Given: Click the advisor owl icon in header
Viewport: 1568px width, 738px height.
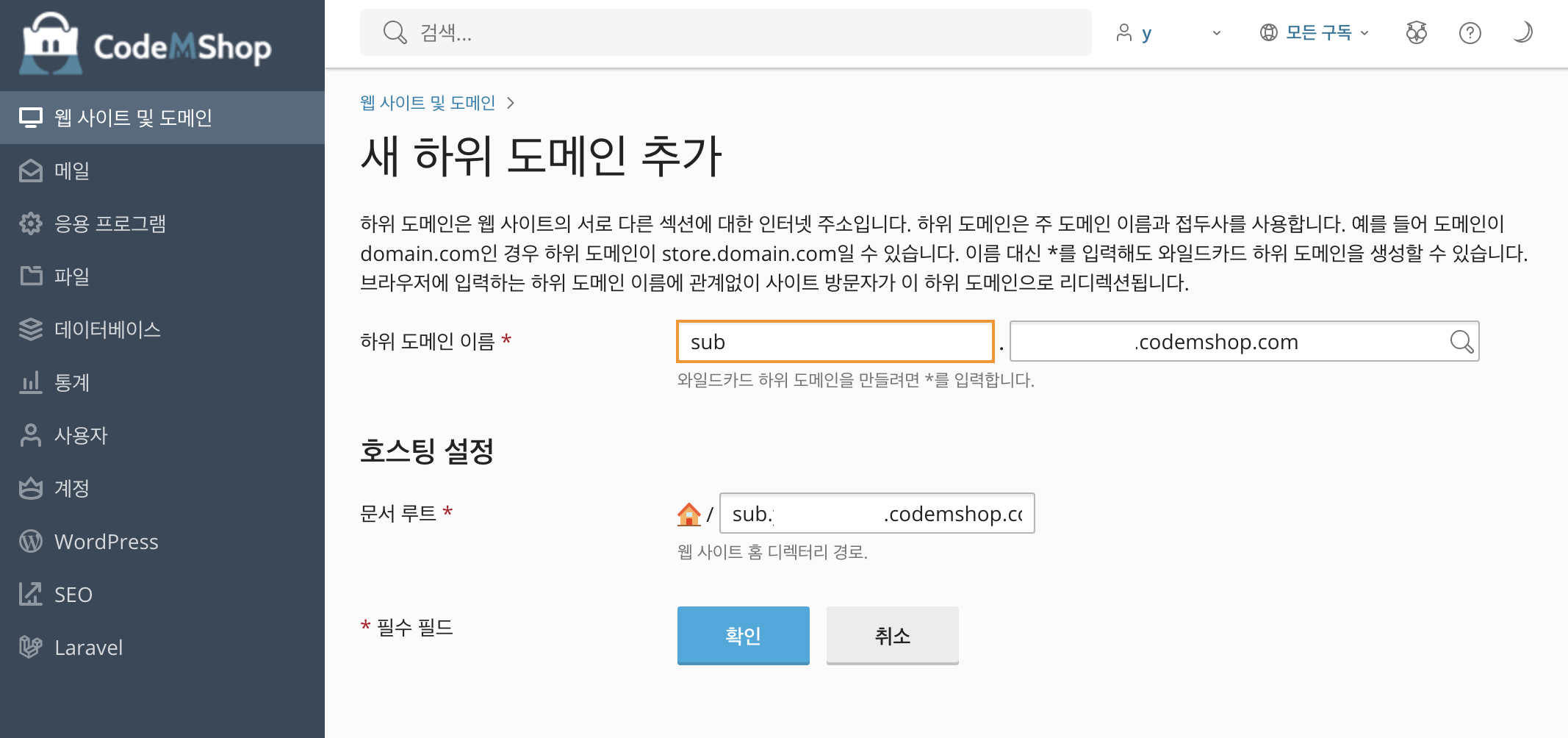Looking at the screenshot, I should pyautogui.click(x=1416, y=33).
